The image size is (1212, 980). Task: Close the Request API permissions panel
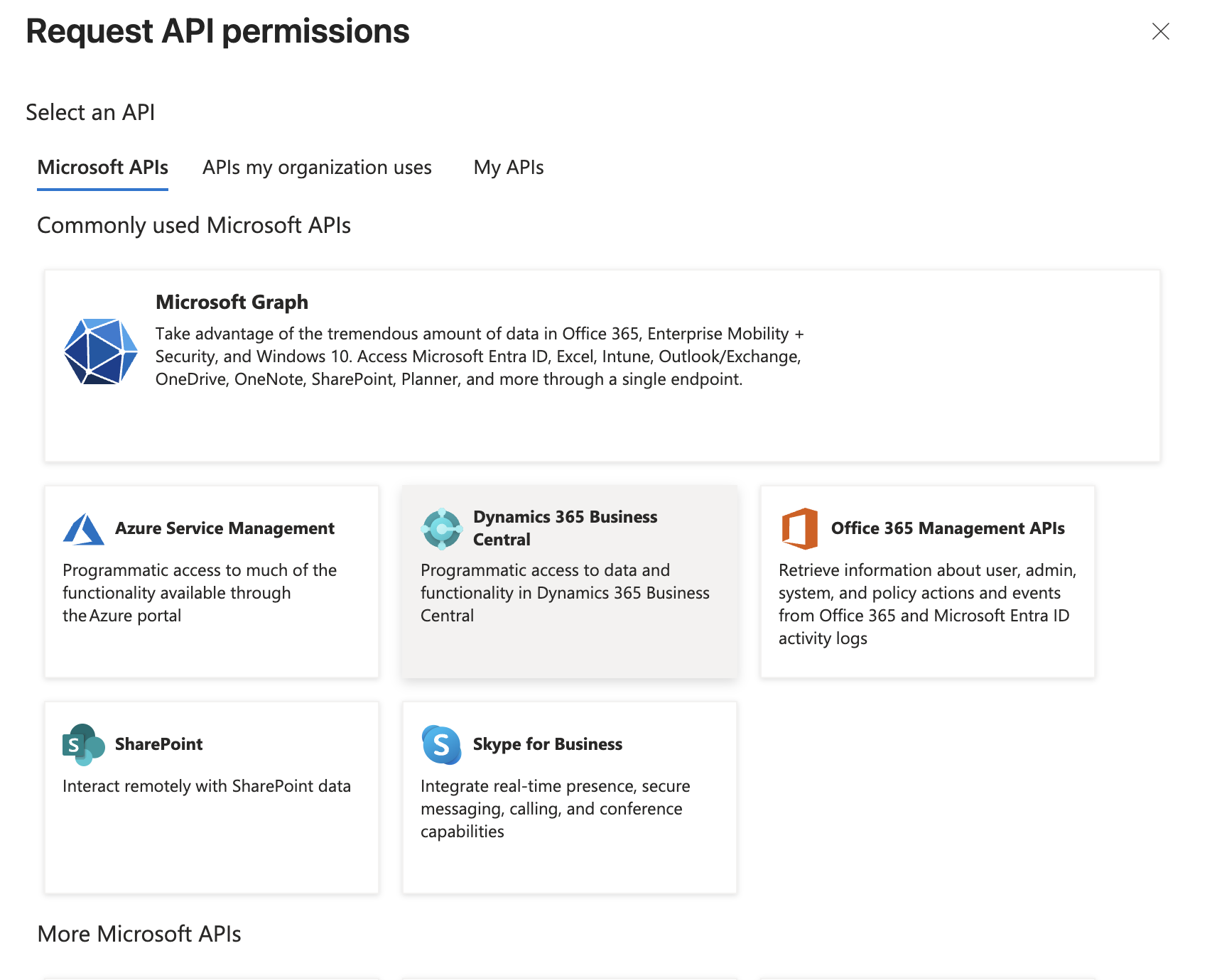[1160, 31]
